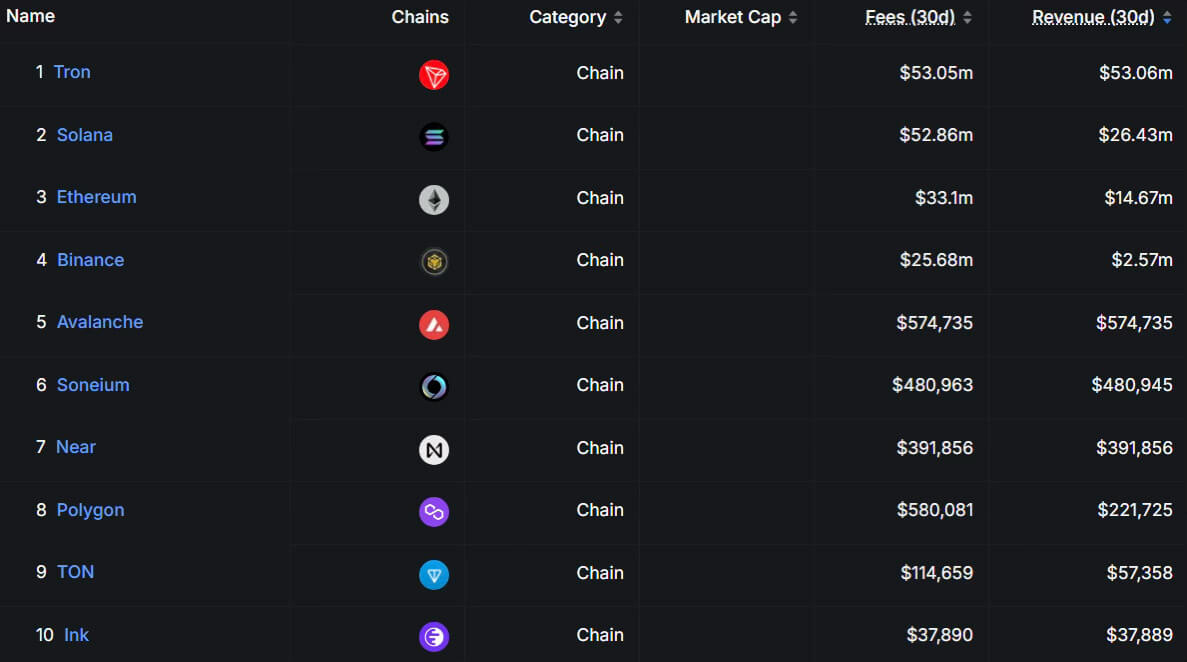Open the Solana protocol link
The image size is (1187, 662).
click(85, 135)
